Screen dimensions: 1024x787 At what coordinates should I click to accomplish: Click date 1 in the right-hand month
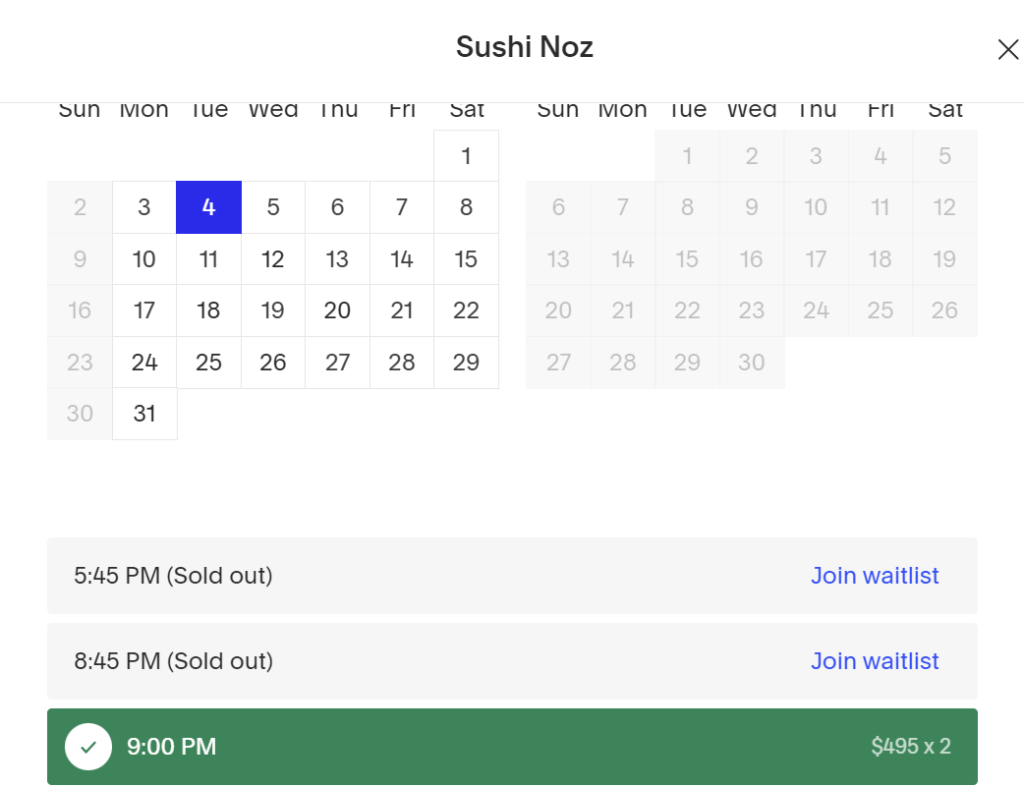click(x=687, y=156)
